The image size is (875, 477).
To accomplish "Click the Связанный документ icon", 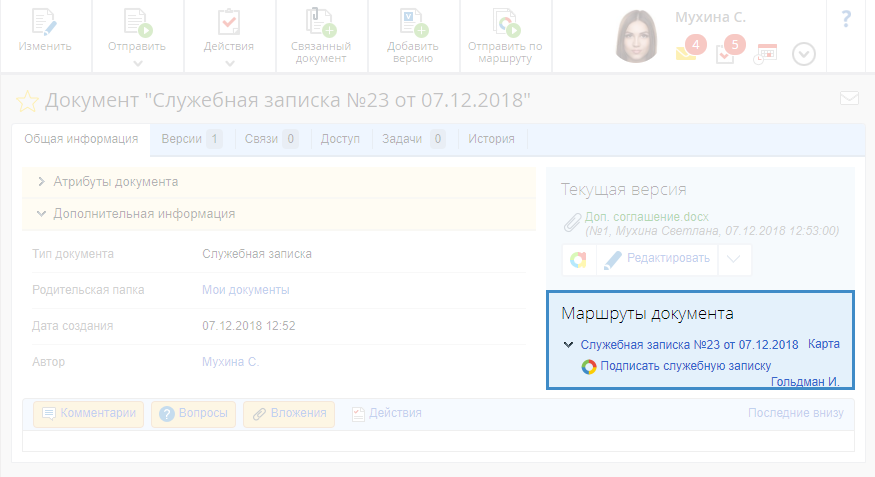I will [321, 24].
